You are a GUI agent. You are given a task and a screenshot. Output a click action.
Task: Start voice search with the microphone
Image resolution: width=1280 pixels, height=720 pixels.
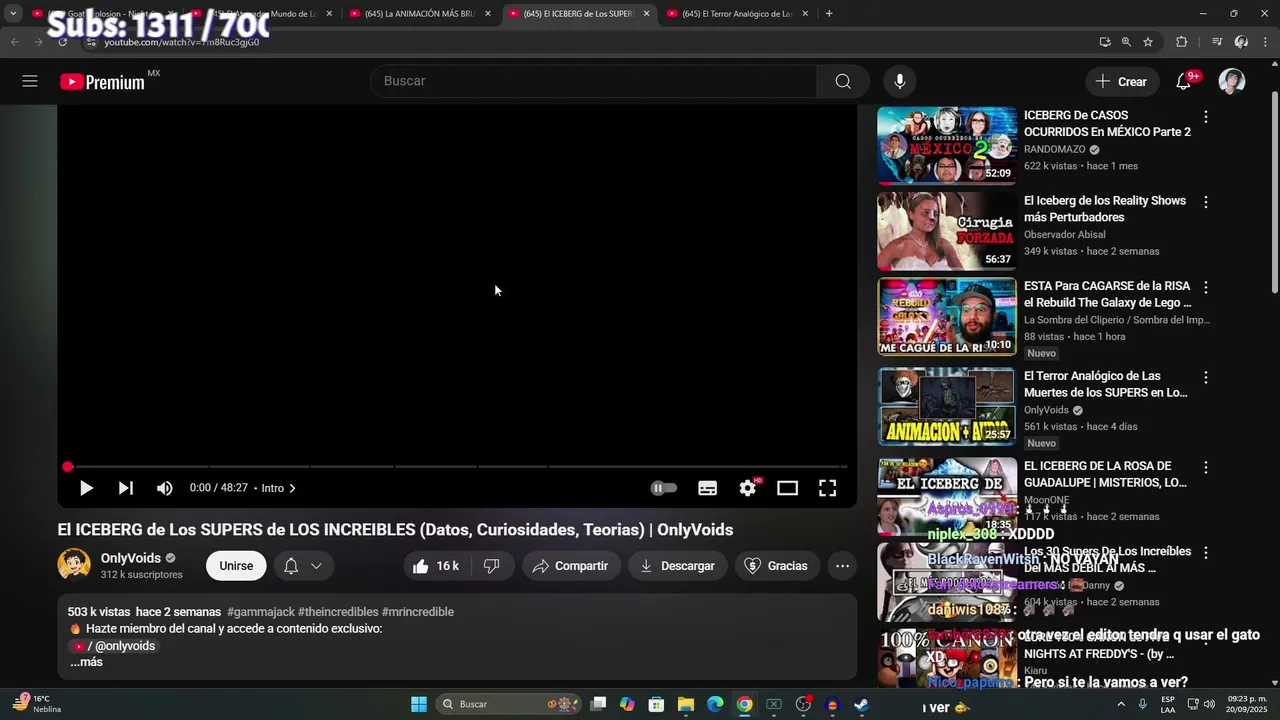pyautogui.click(x=900, y=81)
